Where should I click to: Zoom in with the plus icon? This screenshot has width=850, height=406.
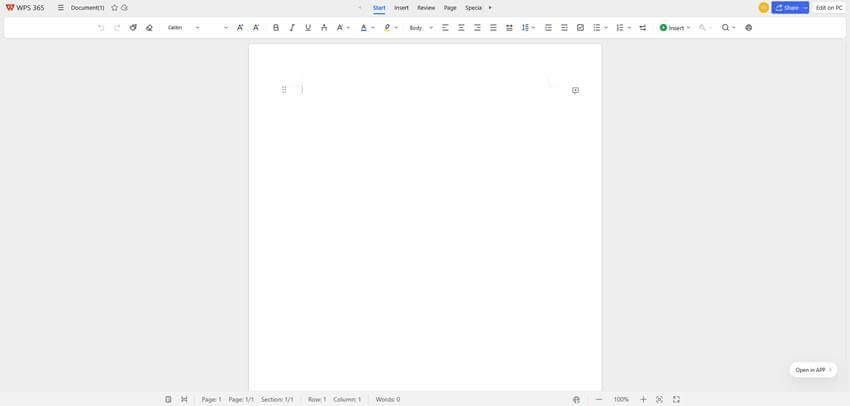pos(643,399)
